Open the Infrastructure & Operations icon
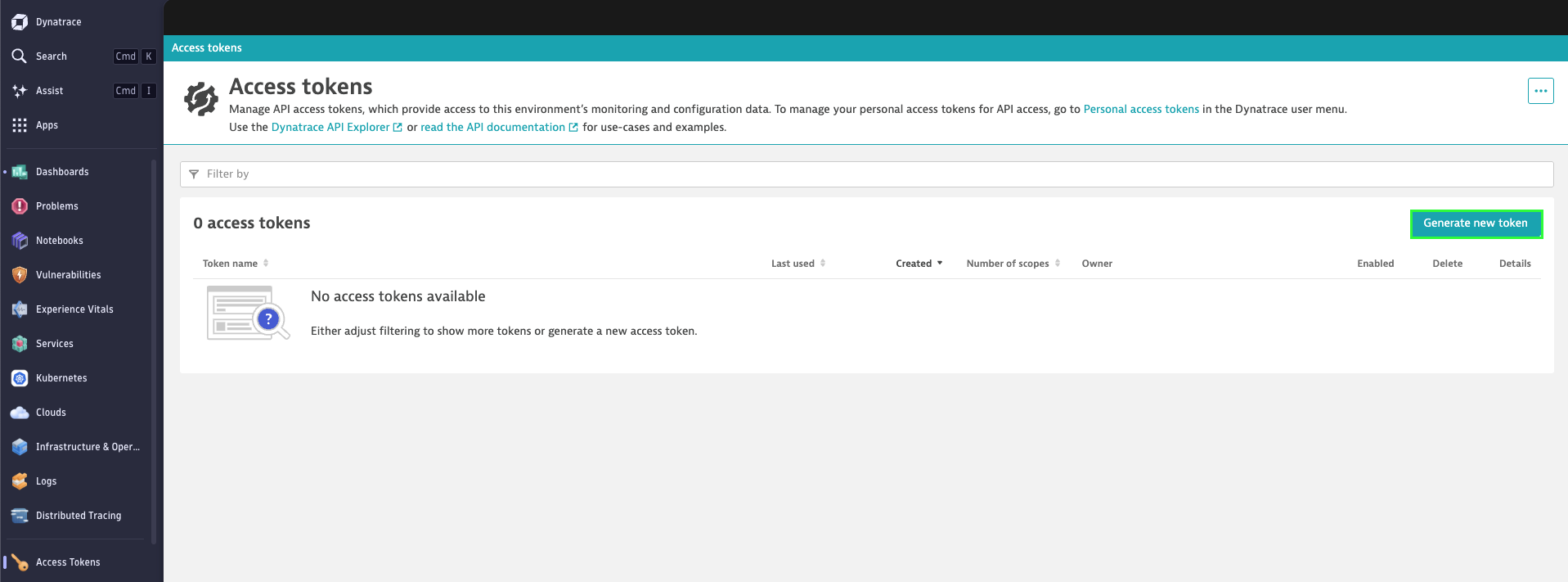 (x=20, y=447)
